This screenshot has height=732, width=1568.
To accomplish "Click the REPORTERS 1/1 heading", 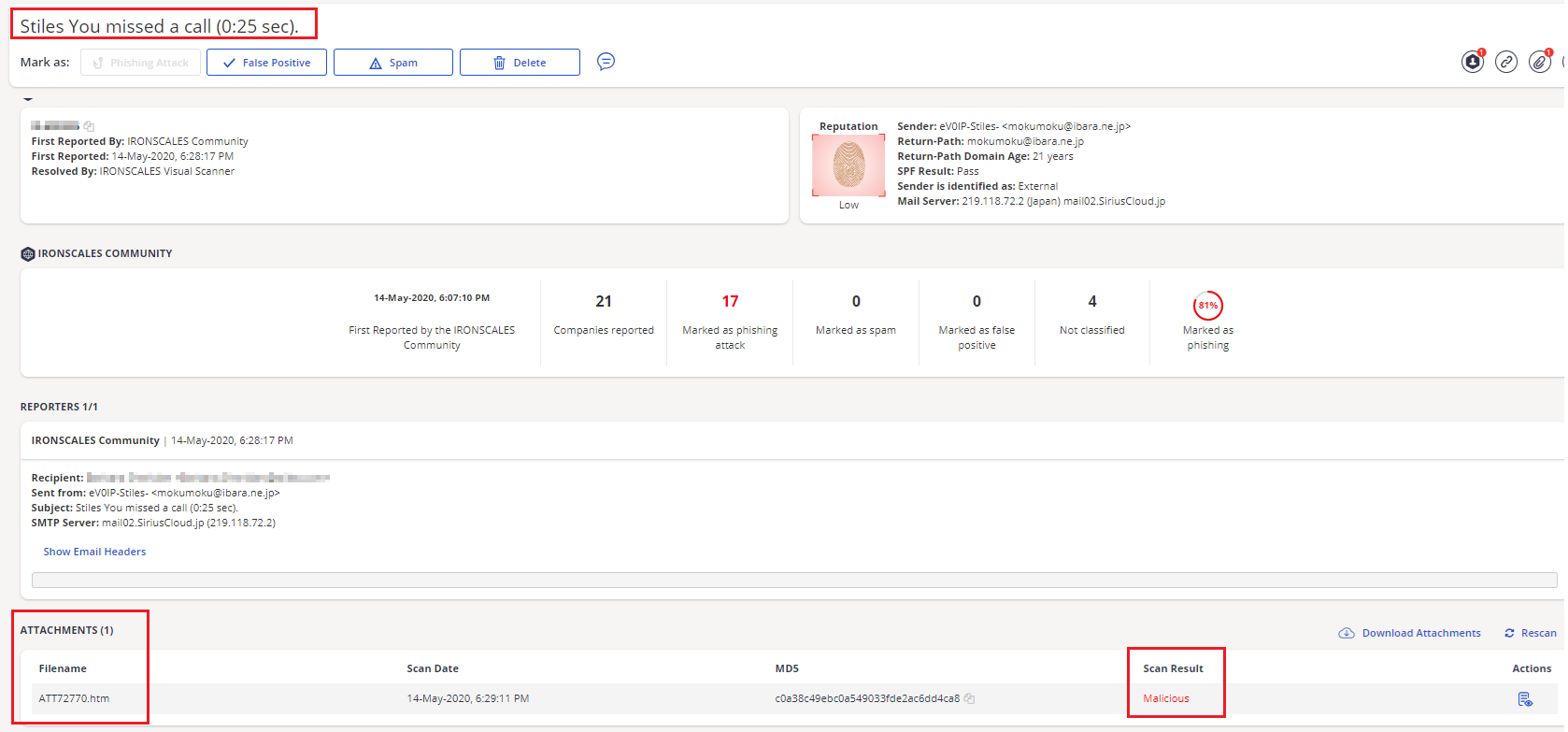I will (x=59, y=407).
